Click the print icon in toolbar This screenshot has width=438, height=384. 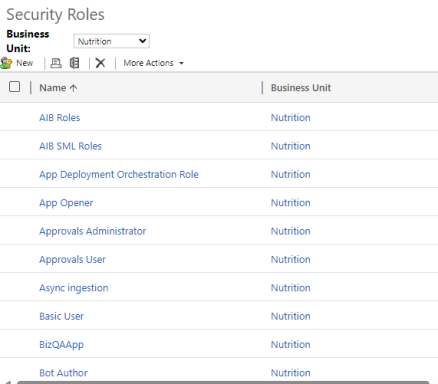tap(56, 63)
